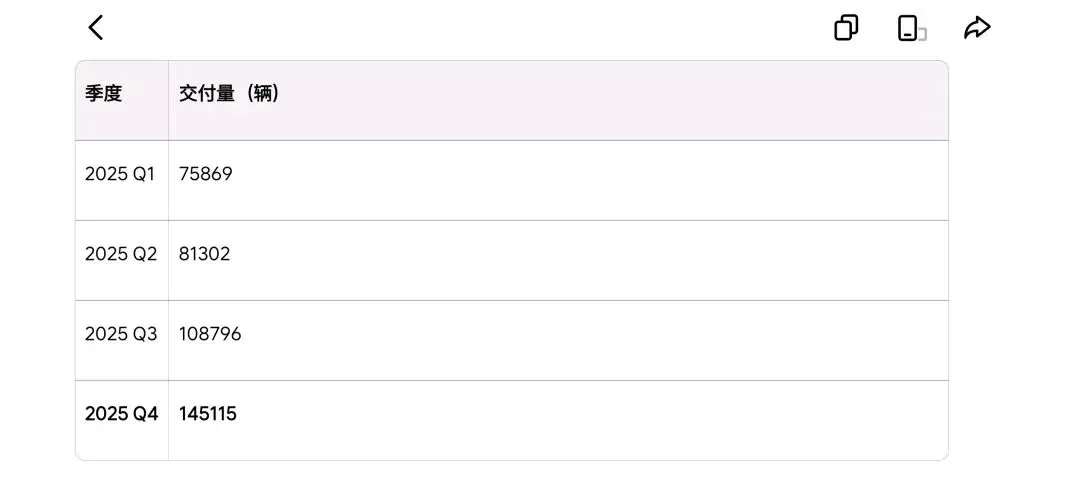The width and height of the screenshot is (1080, 491).
Task: Click the 81302 delivery value
Action: click(x=205, y=254)
